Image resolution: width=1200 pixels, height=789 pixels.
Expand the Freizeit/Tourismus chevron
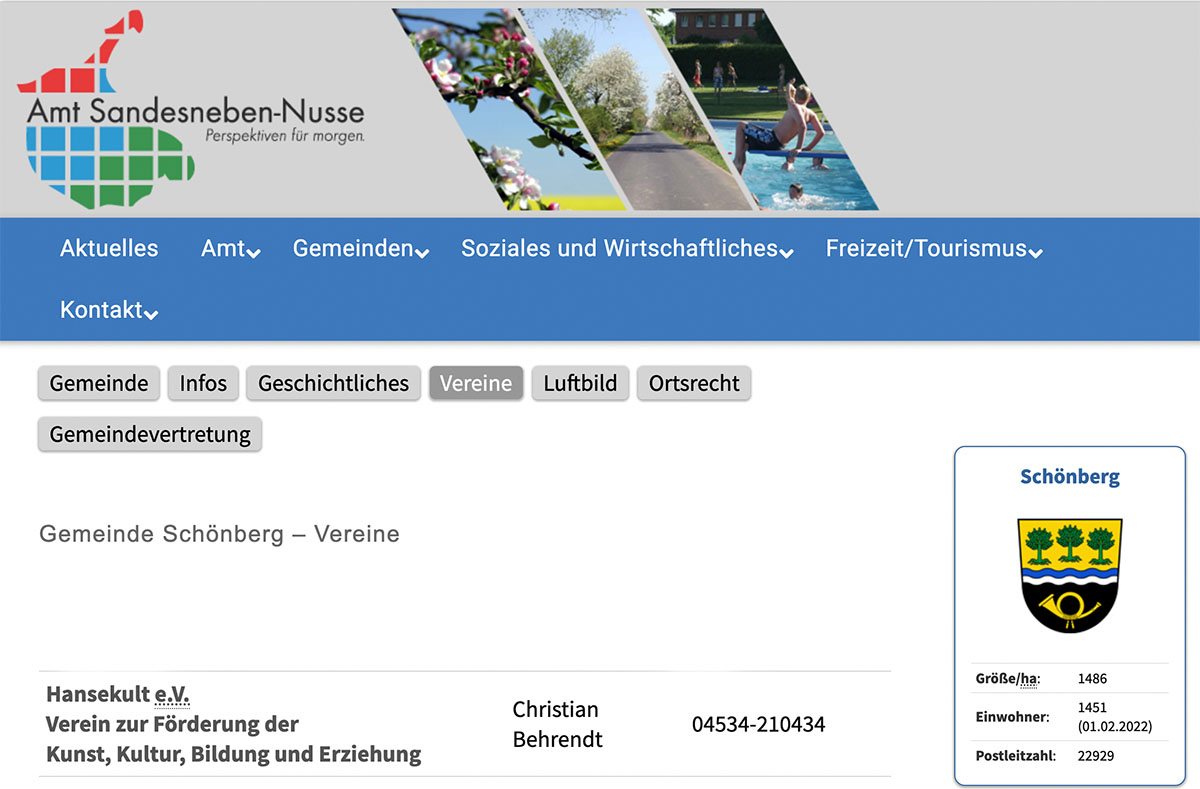(1036, 253)
